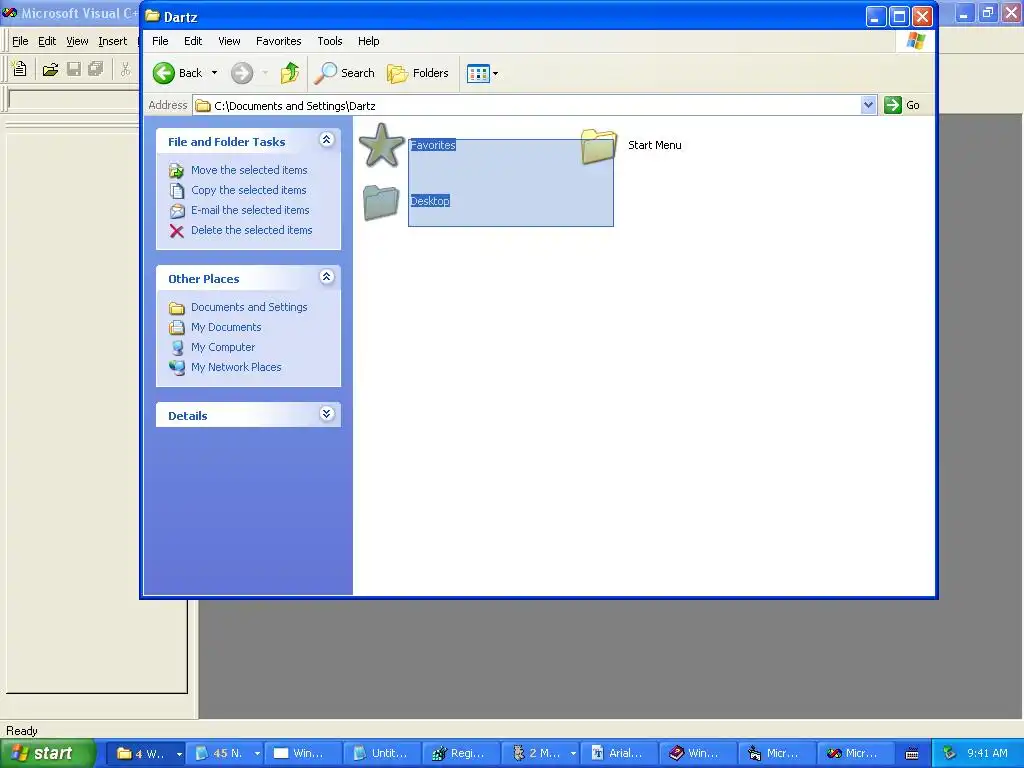Click the Documents and Settings folder icon
Viewport: 1024px width, 768px height.
tap(176, 308)
